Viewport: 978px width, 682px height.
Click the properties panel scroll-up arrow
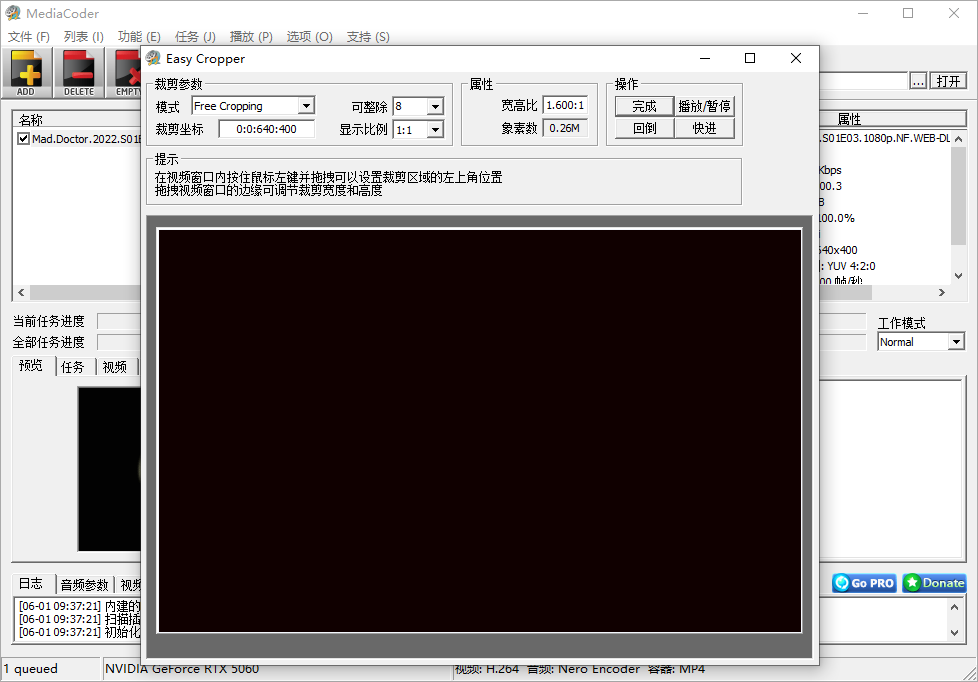pyautogui.click(x=959, y=139)
